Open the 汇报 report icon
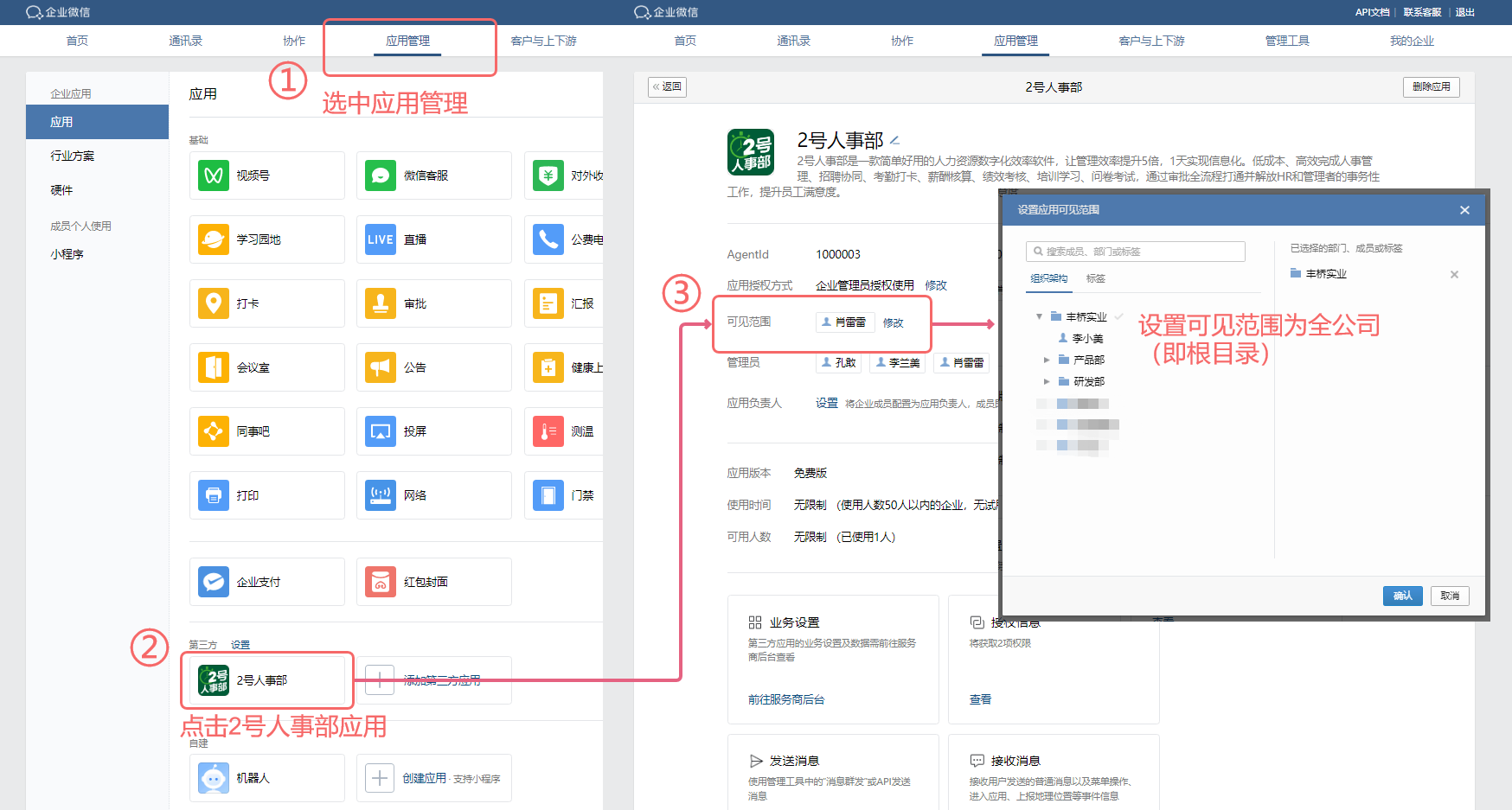 click(x=548, y=303)
